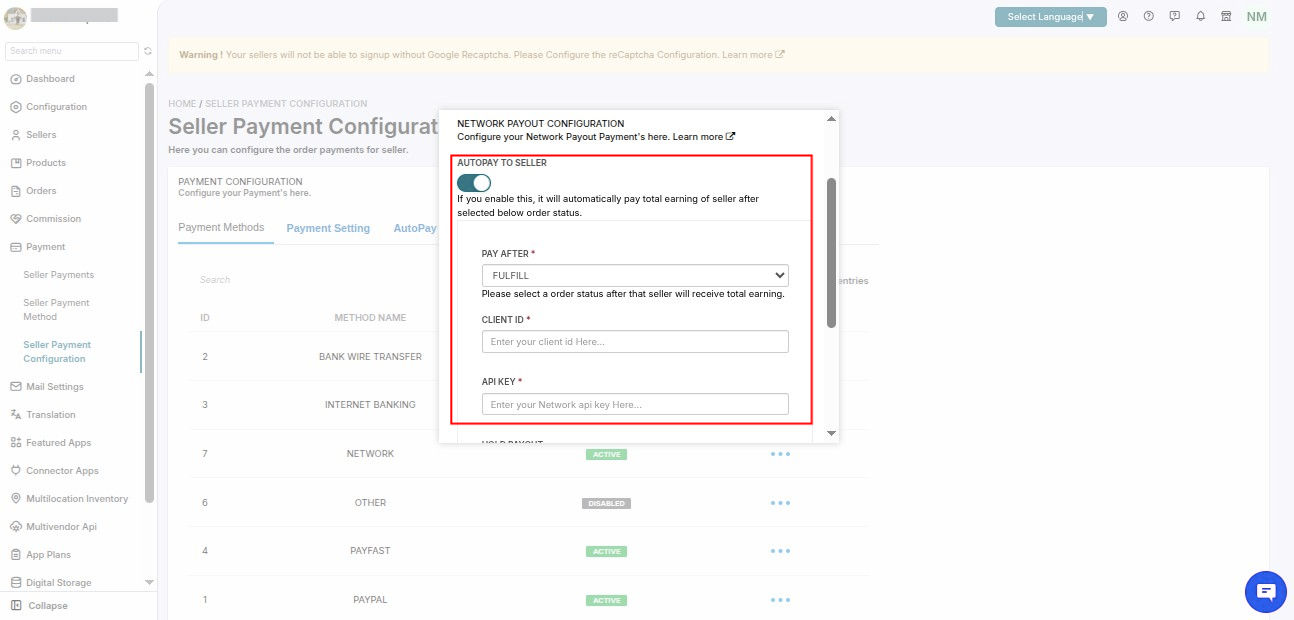Click Learn more link in warning banner

click(753, 55)
